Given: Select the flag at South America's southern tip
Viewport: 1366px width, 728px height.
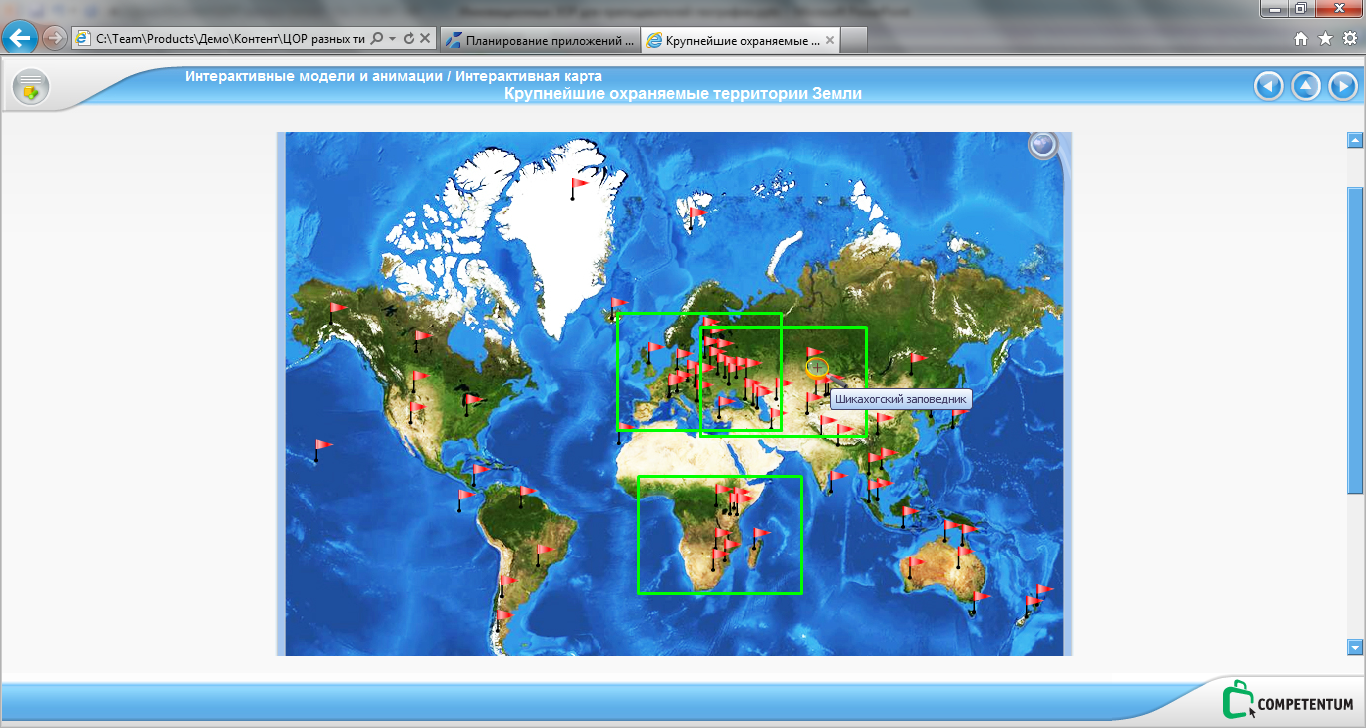Looking at the screenshot, I should (503, 621).
